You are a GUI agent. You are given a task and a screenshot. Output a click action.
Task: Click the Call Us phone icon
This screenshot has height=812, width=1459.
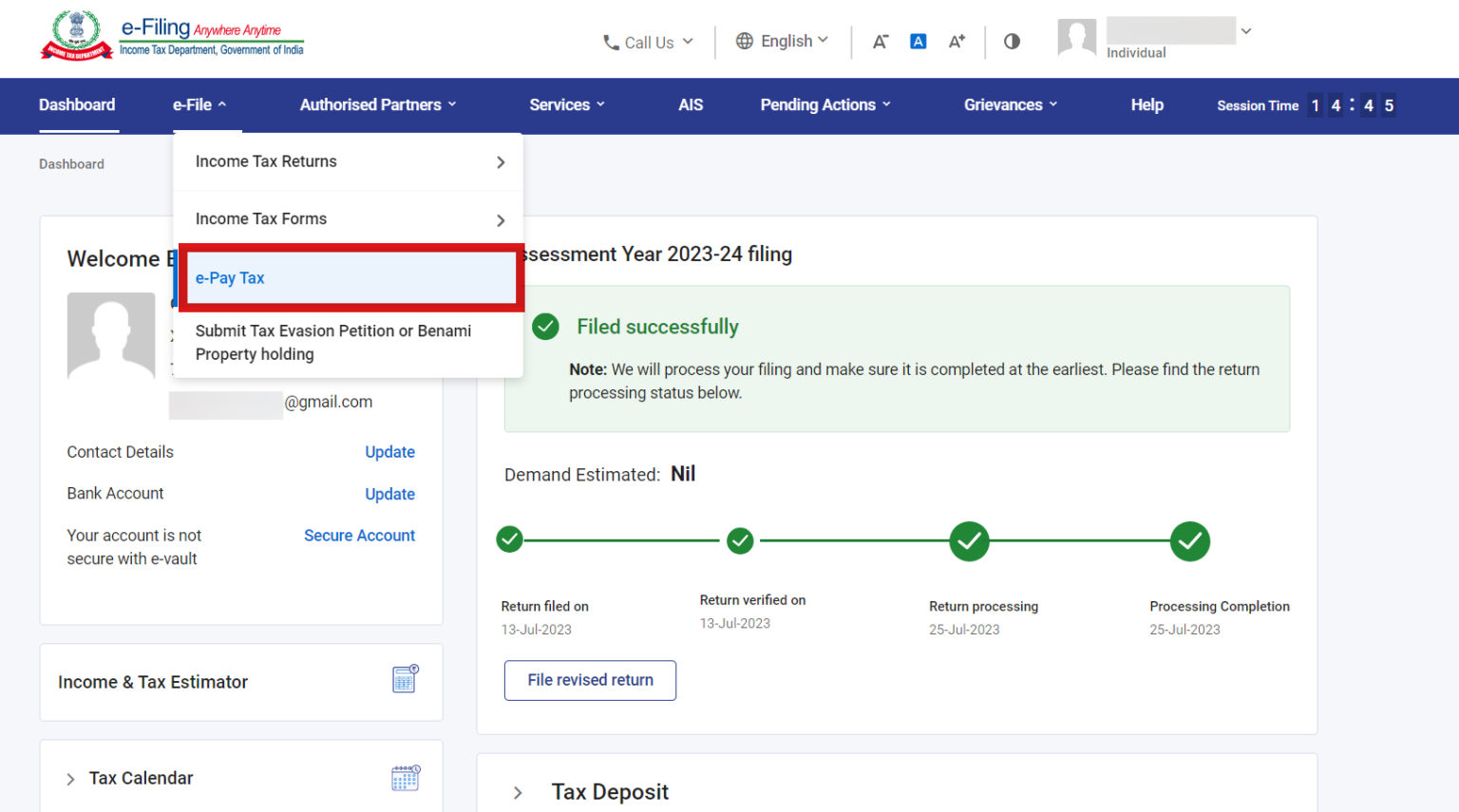click(x=609, y=42)
